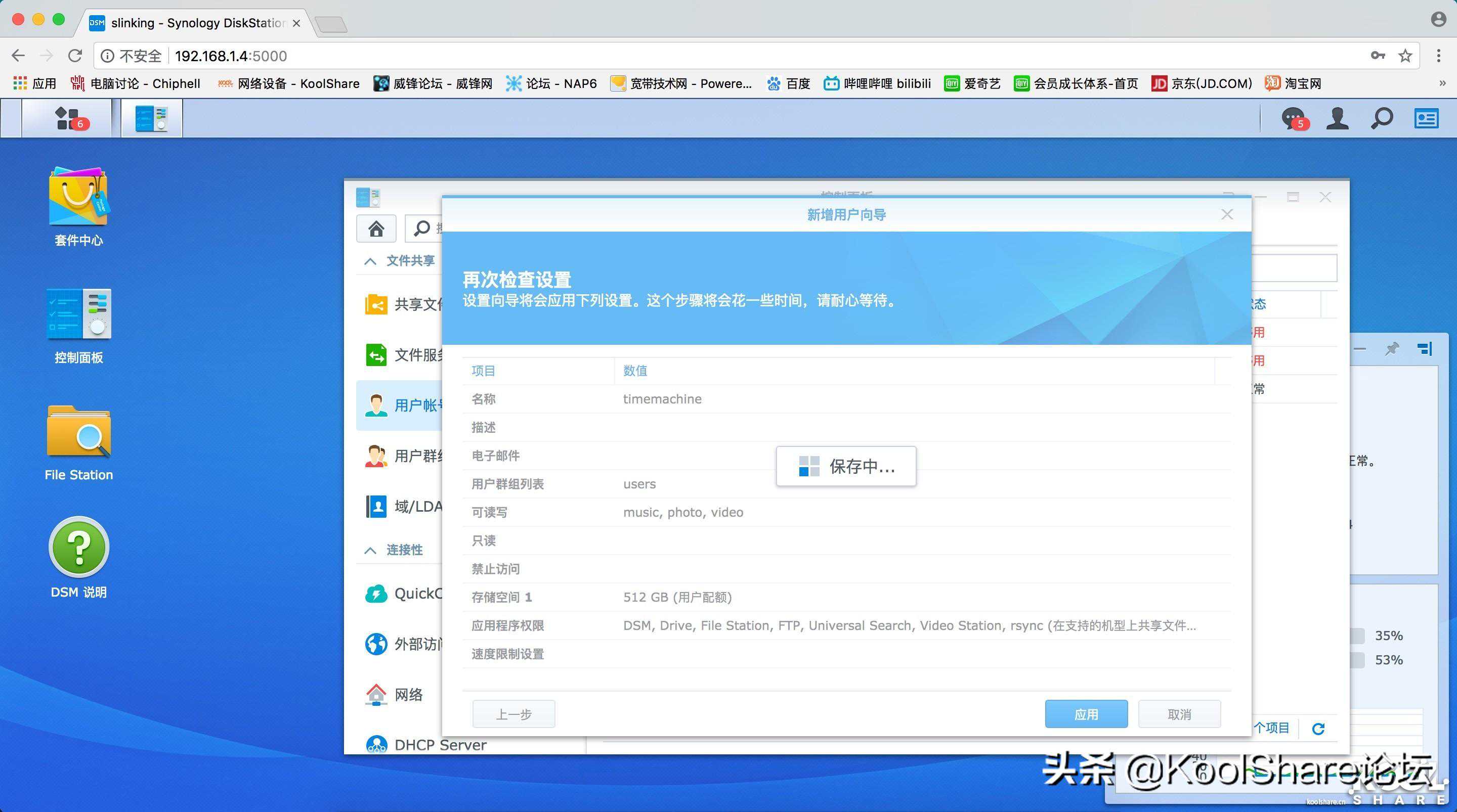Screen dimensions: 1457x812
Task: Select 网络 in the sidebar
Action: click(x=407, y=694)
